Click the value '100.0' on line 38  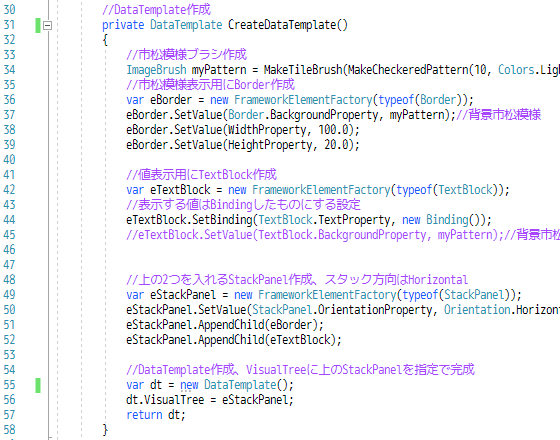[333, 130]
